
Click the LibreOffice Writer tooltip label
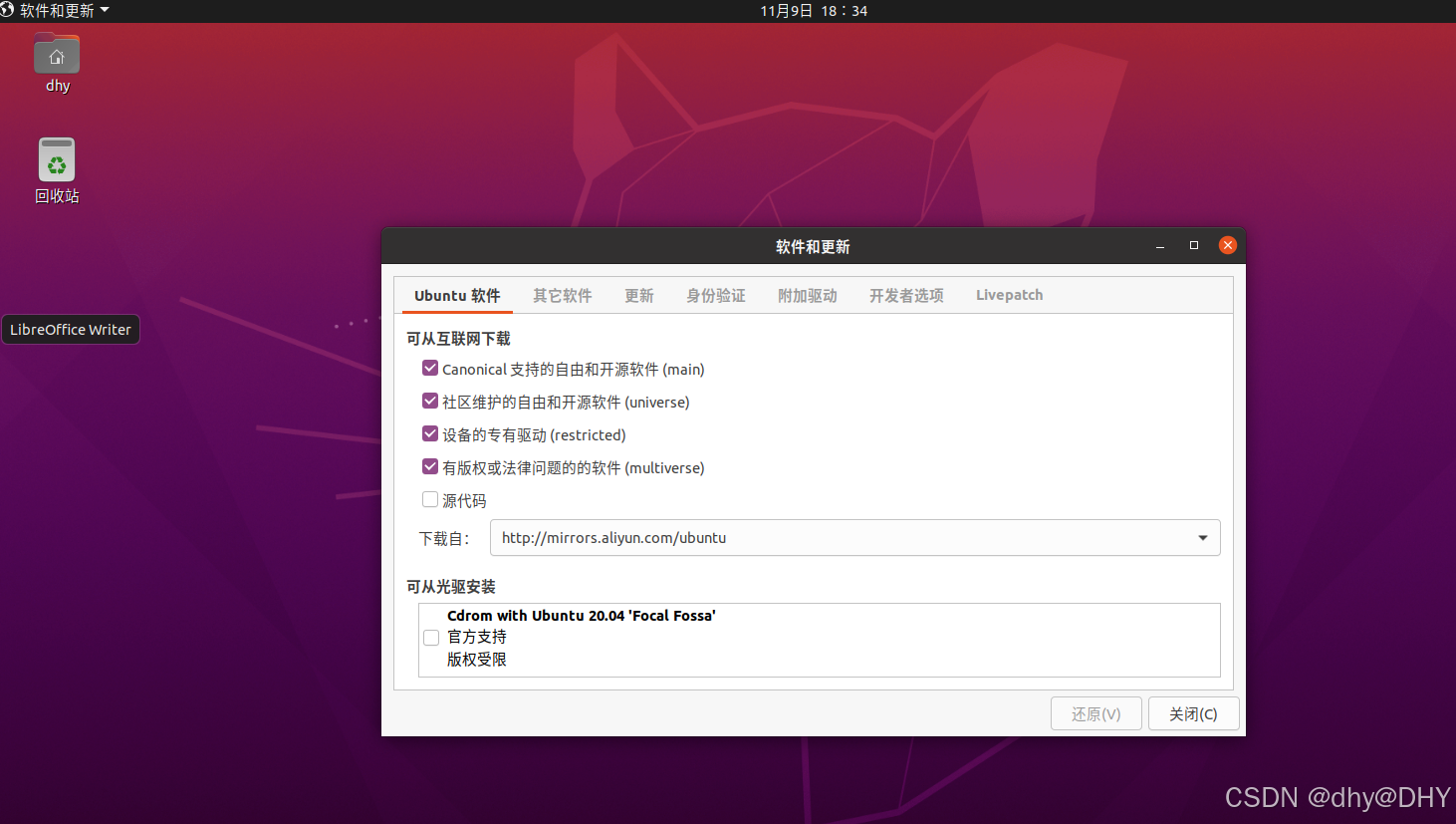tap(71, 330)
